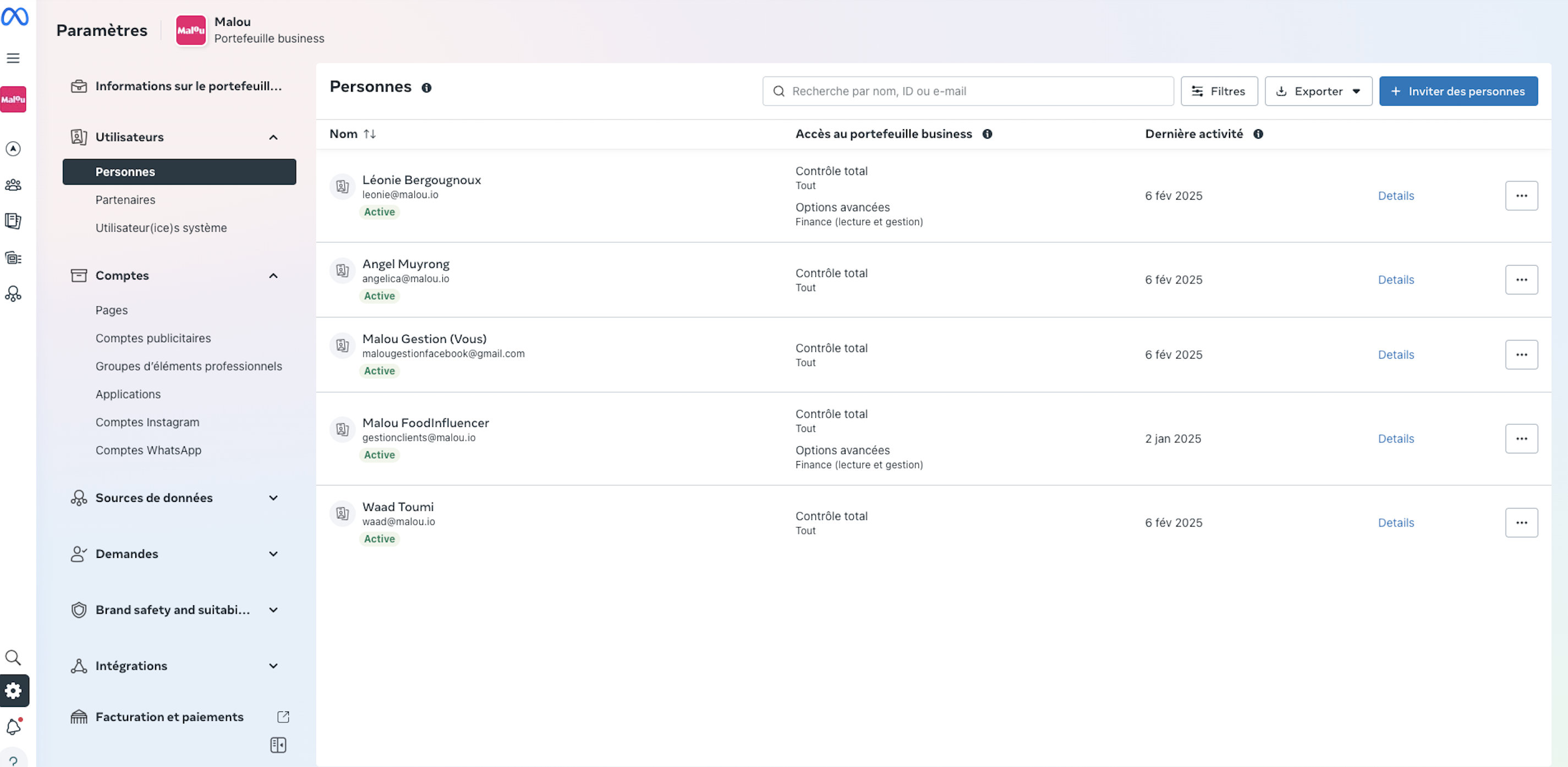Open more options for Léonie Bergougnoux
The image size is (1568, 767).
point(1521,196)
